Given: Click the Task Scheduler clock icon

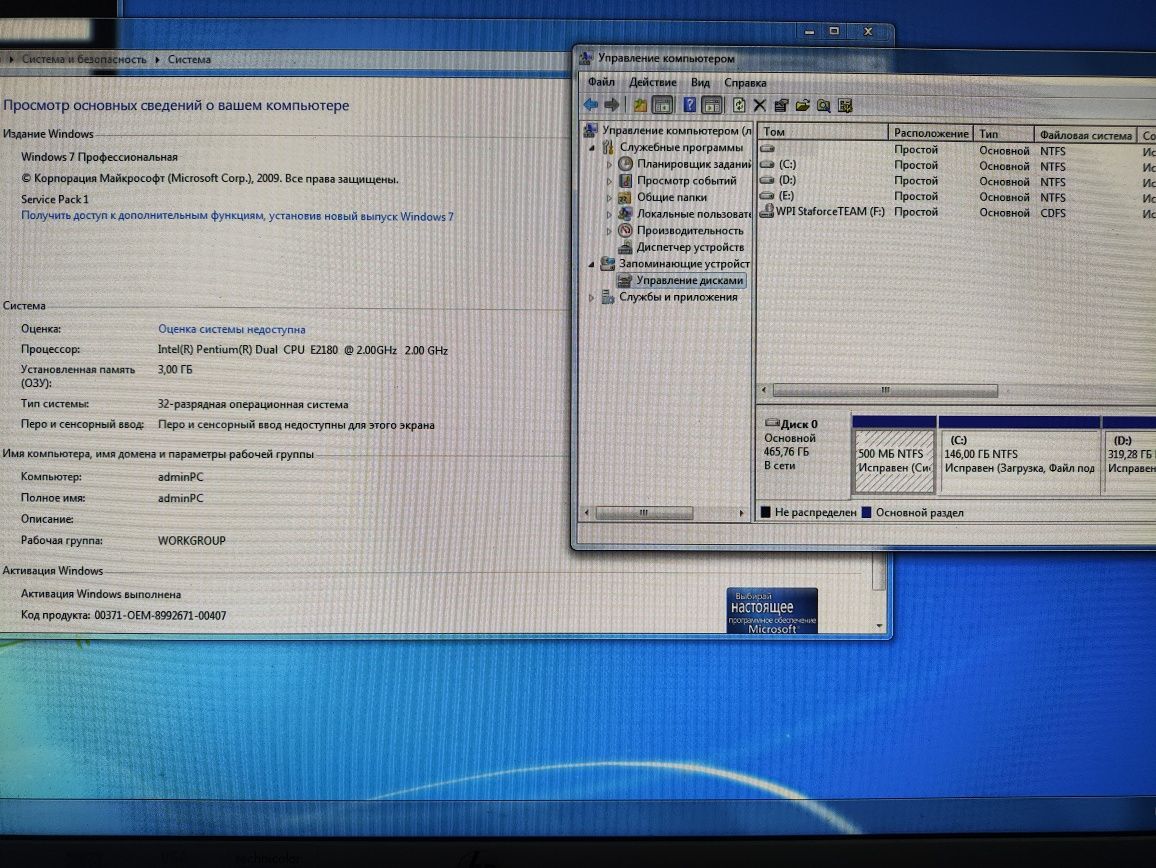Looking at the screenshot, I should [626, 164].
